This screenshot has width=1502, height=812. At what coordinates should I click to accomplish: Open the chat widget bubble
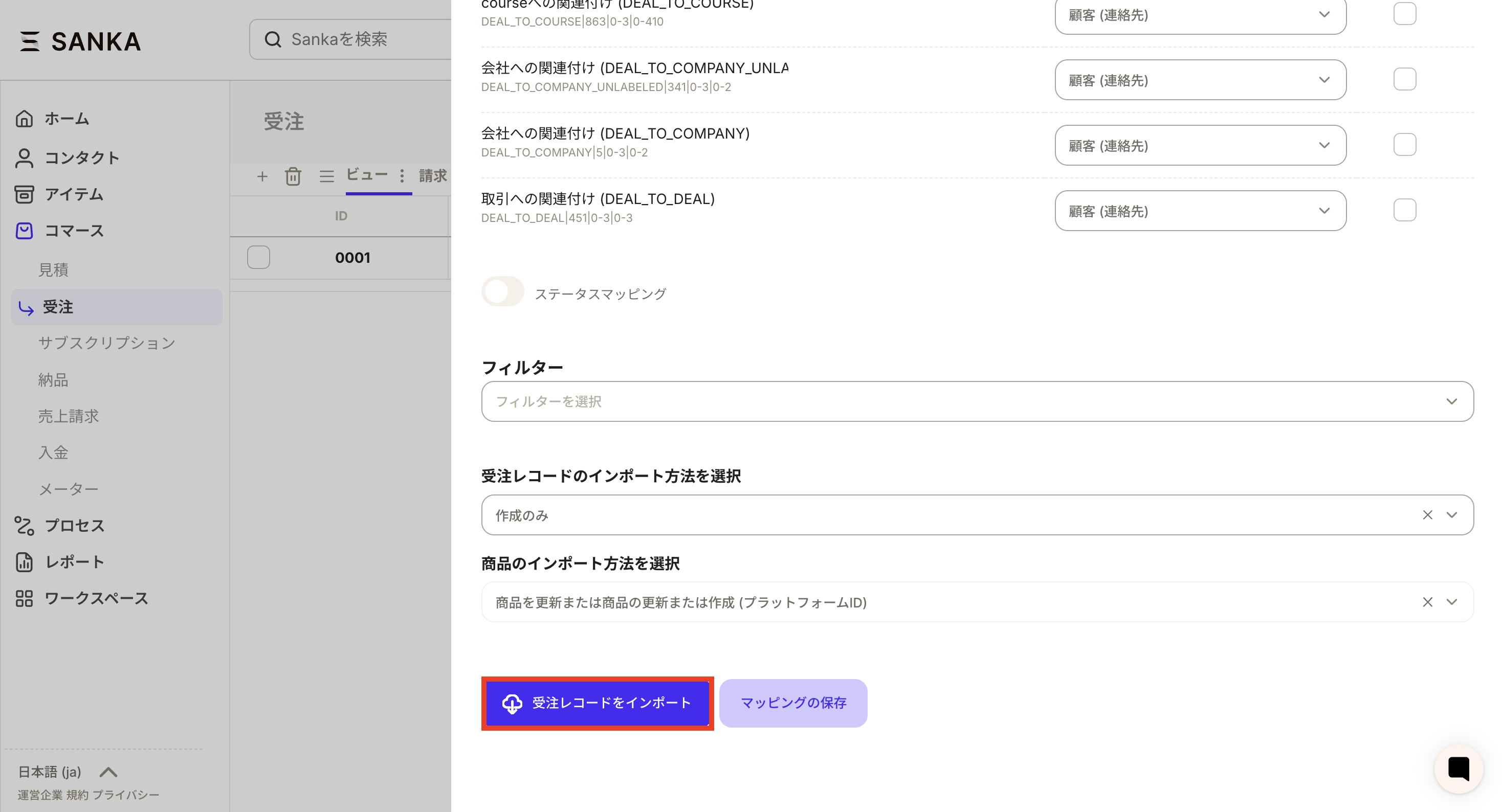1459,769
